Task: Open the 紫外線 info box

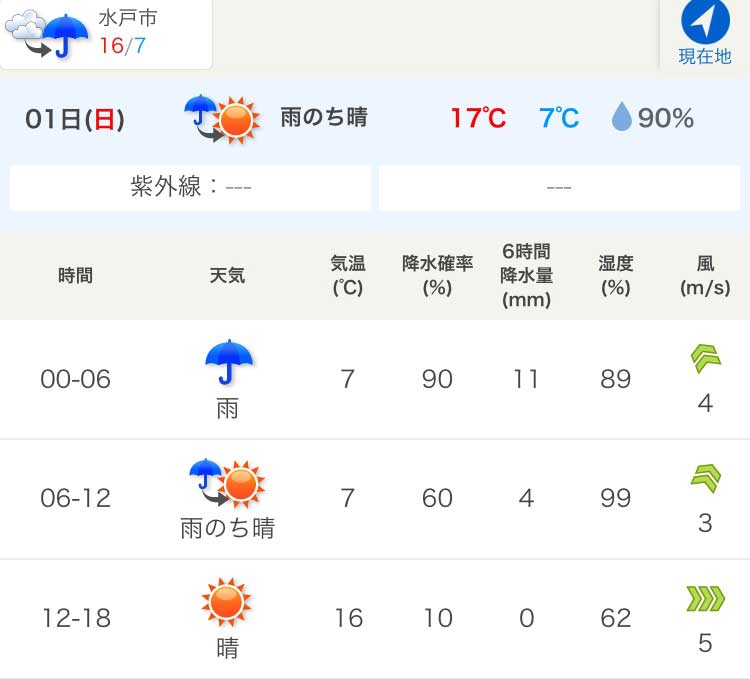Action: click(x=190, y=187)
